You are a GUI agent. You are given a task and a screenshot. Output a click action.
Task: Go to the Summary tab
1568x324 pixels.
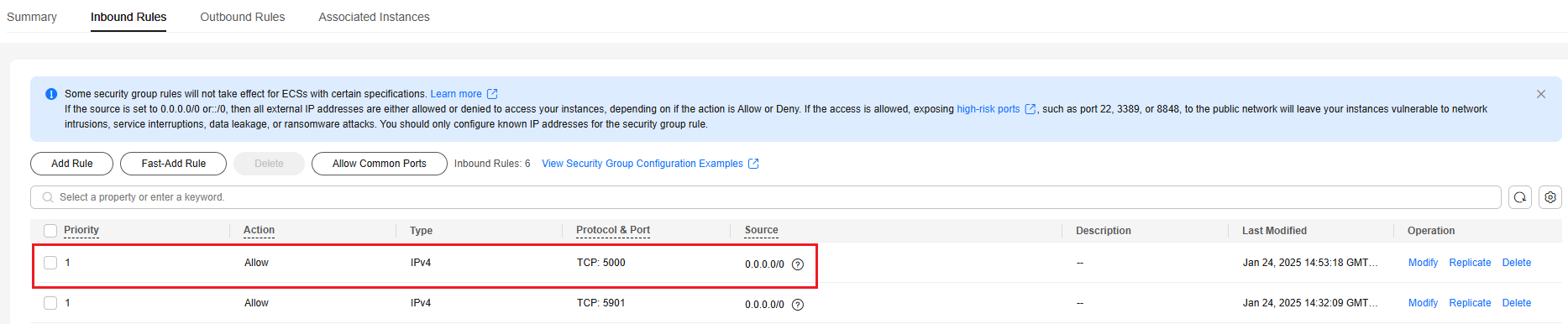[32, 17]
